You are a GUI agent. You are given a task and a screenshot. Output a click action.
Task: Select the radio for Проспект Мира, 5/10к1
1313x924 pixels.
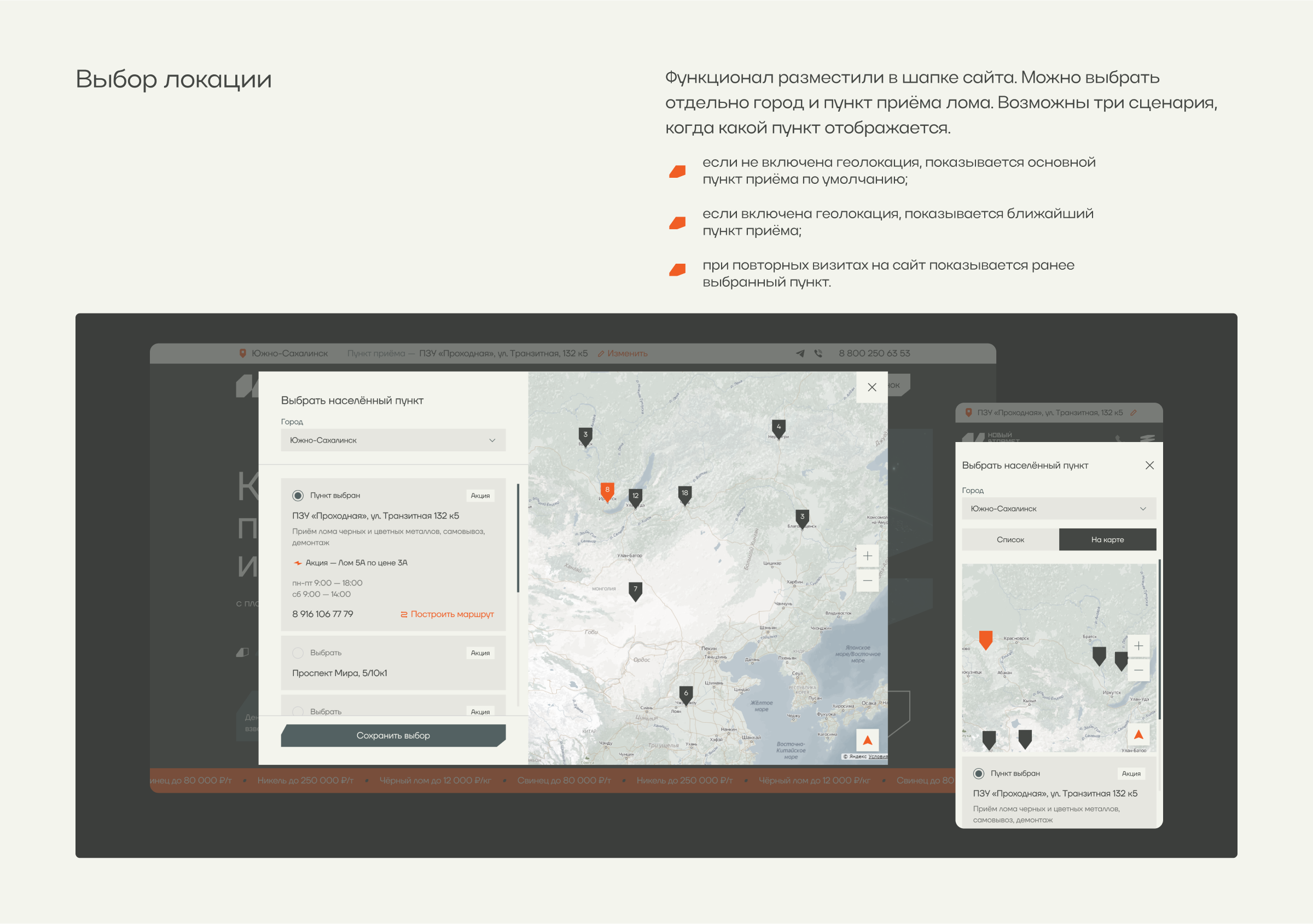pyautogui.click(x=298, y=653)
